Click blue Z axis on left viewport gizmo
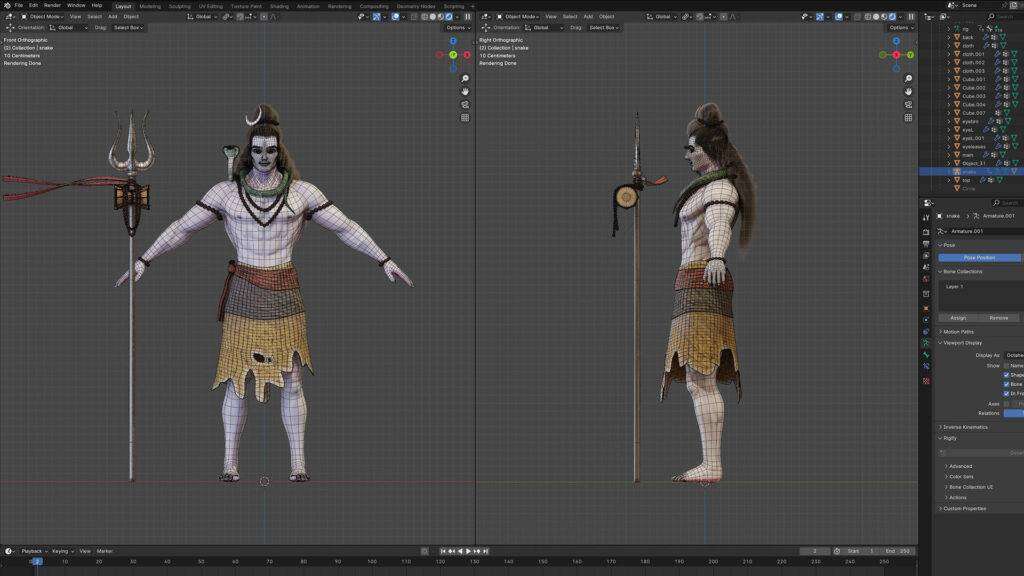Image resolution: width=1024 pixels, height=576 pixels. pyautogui.click(x=453, y=40)
